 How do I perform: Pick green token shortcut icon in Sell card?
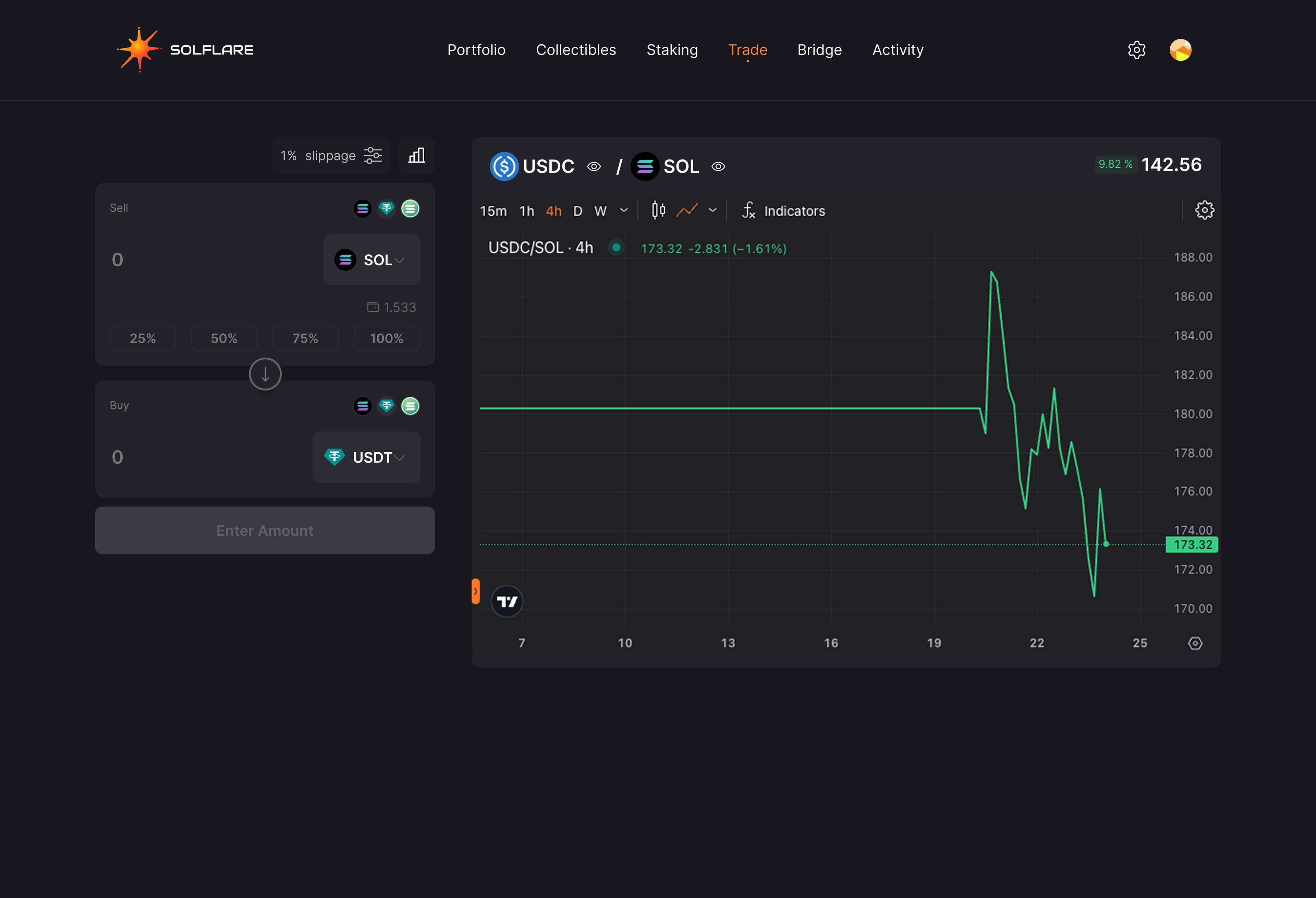[x=411, y=208]
